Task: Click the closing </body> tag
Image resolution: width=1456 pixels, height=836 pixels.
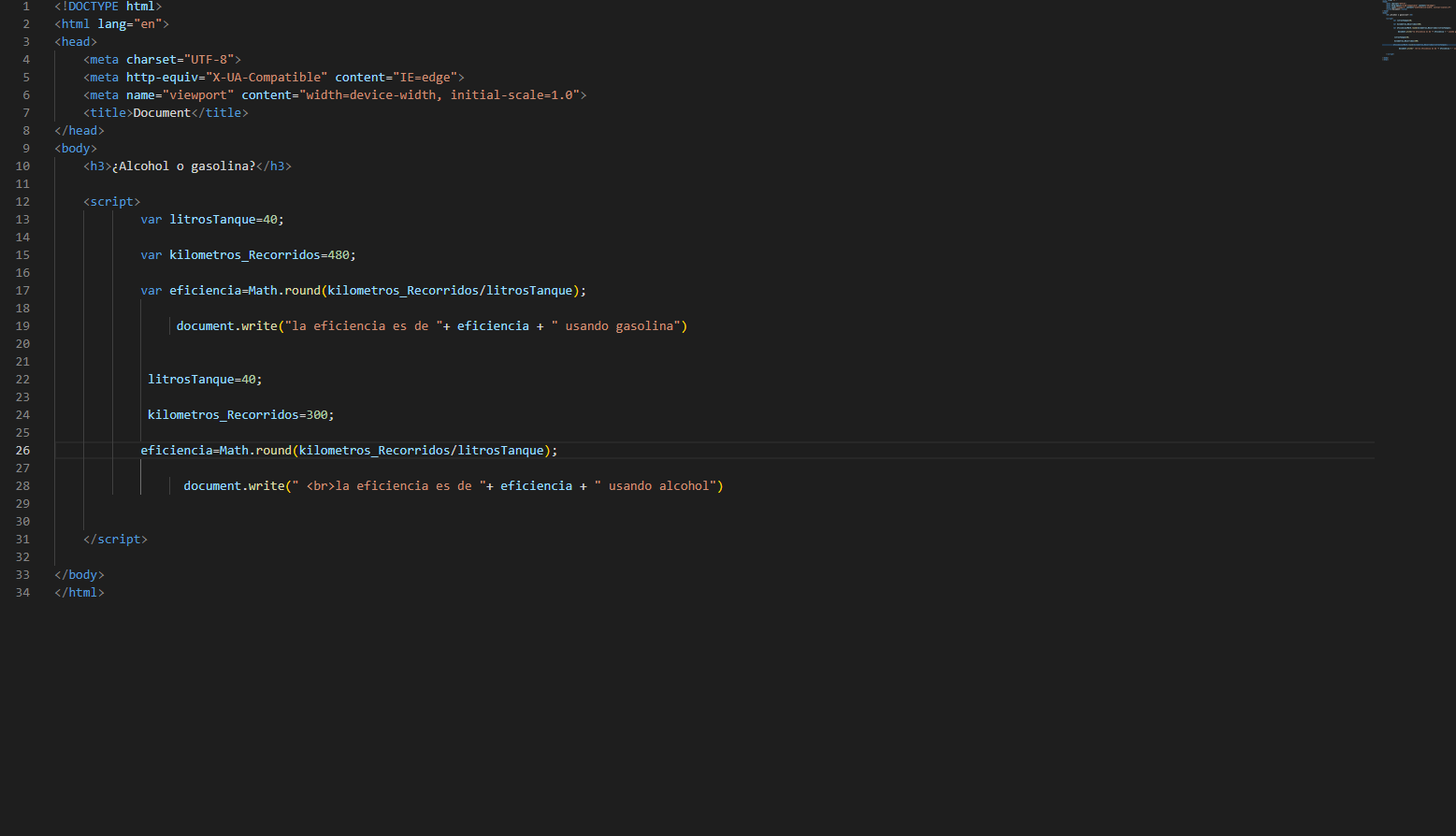Action: [x=79, y=575]
